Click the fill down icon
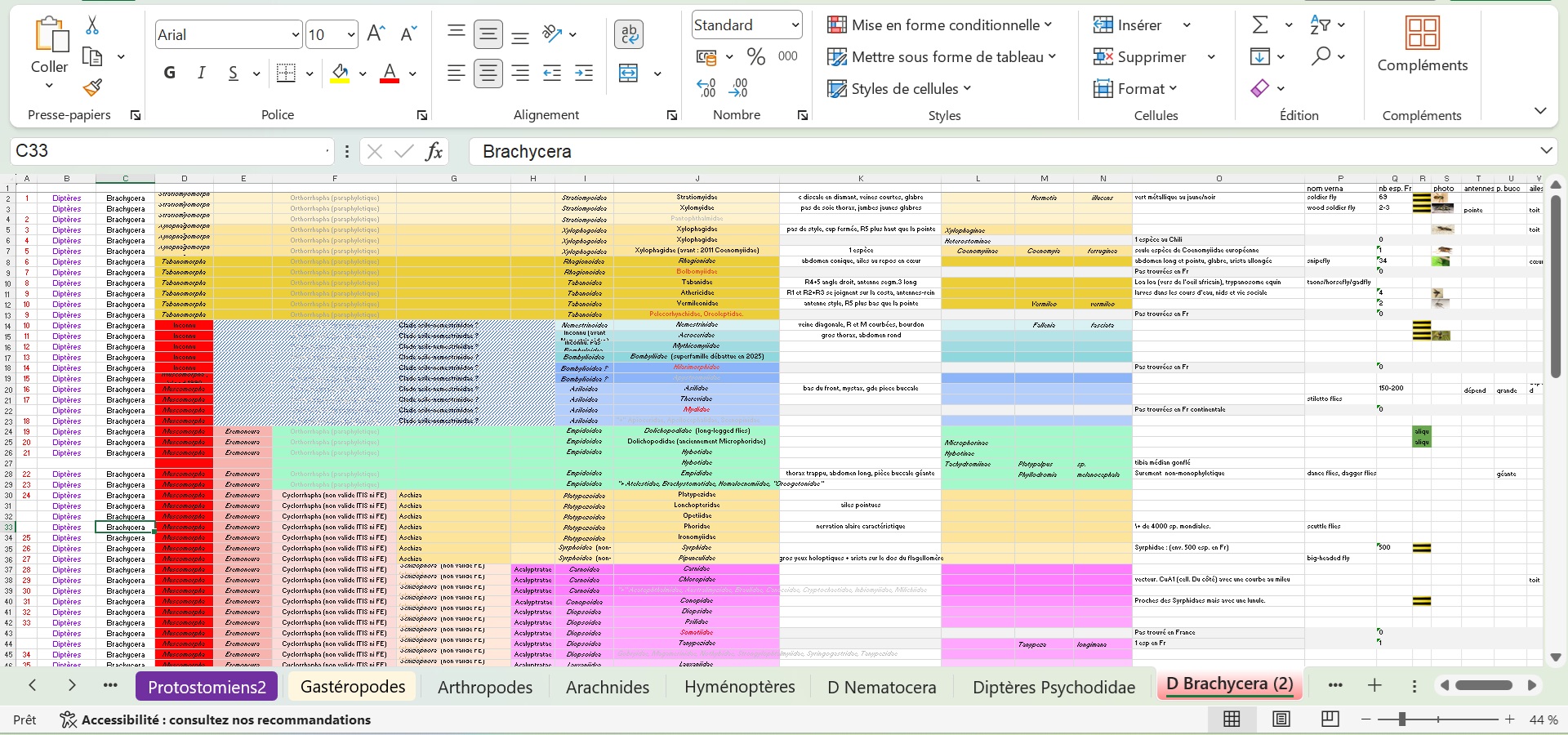 pos(1259,56)
